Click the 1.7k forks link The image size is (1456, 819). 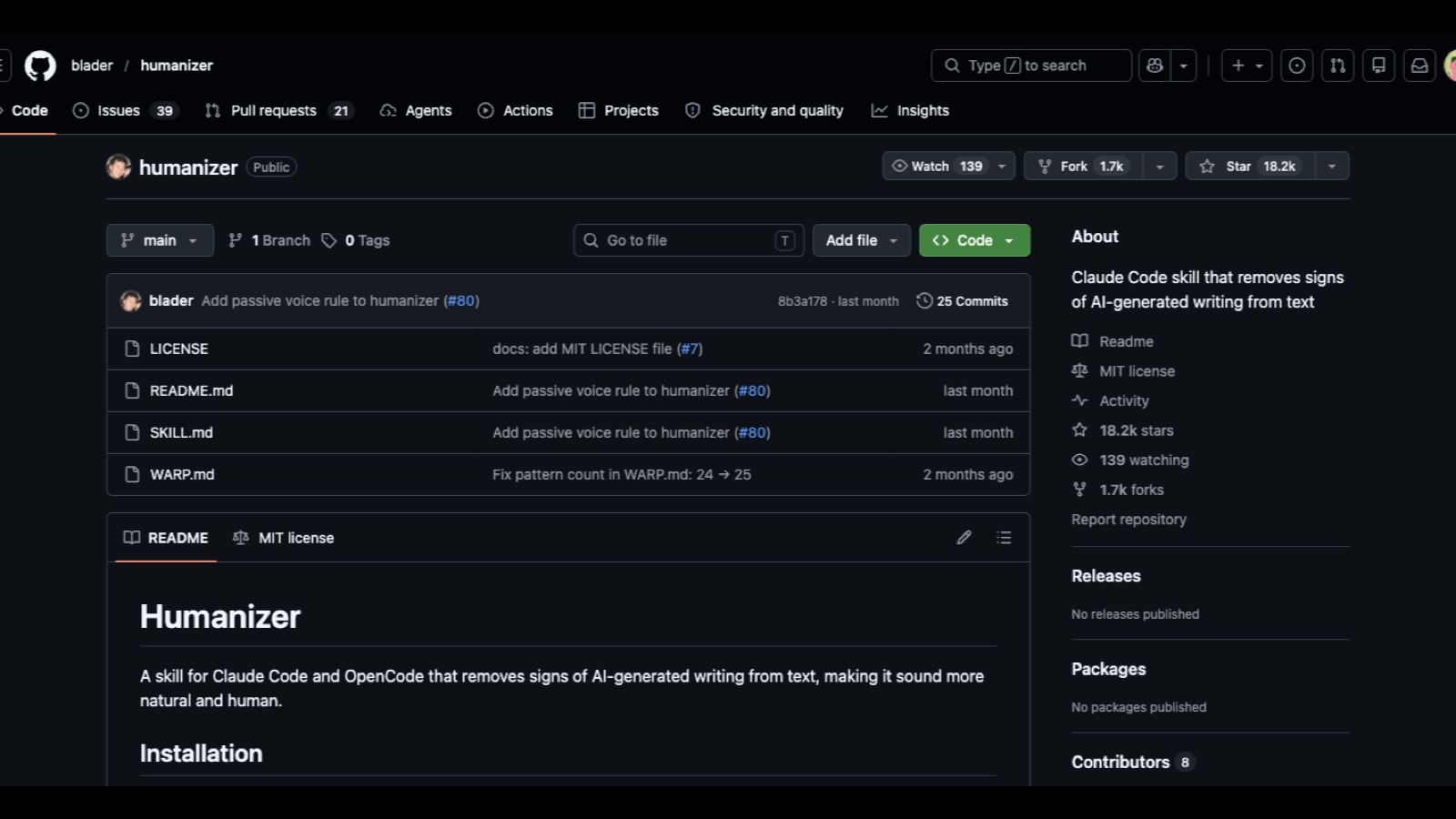click(1118, 490)
